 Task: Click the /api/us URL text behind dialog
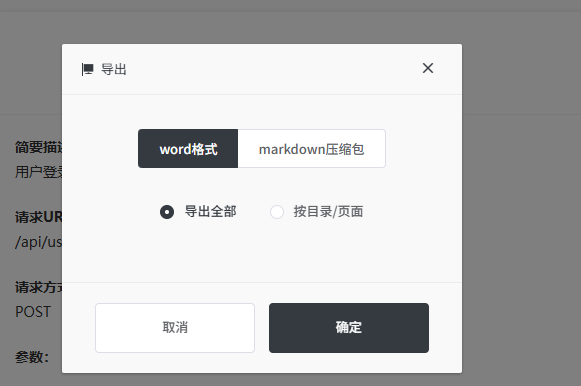point(39,242)
